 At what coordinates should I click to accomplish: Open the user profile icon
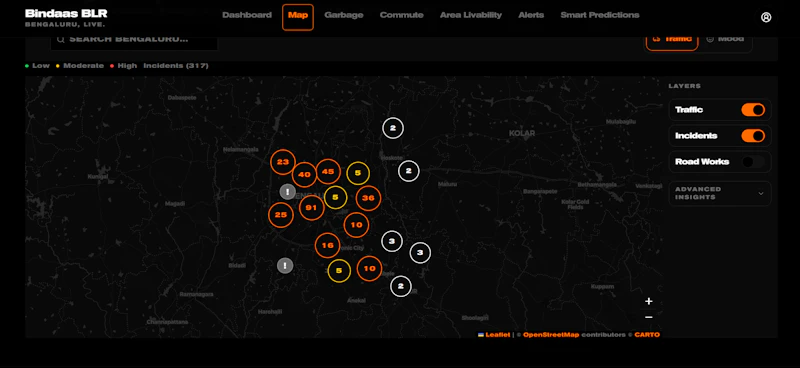(x=766, y=17)
